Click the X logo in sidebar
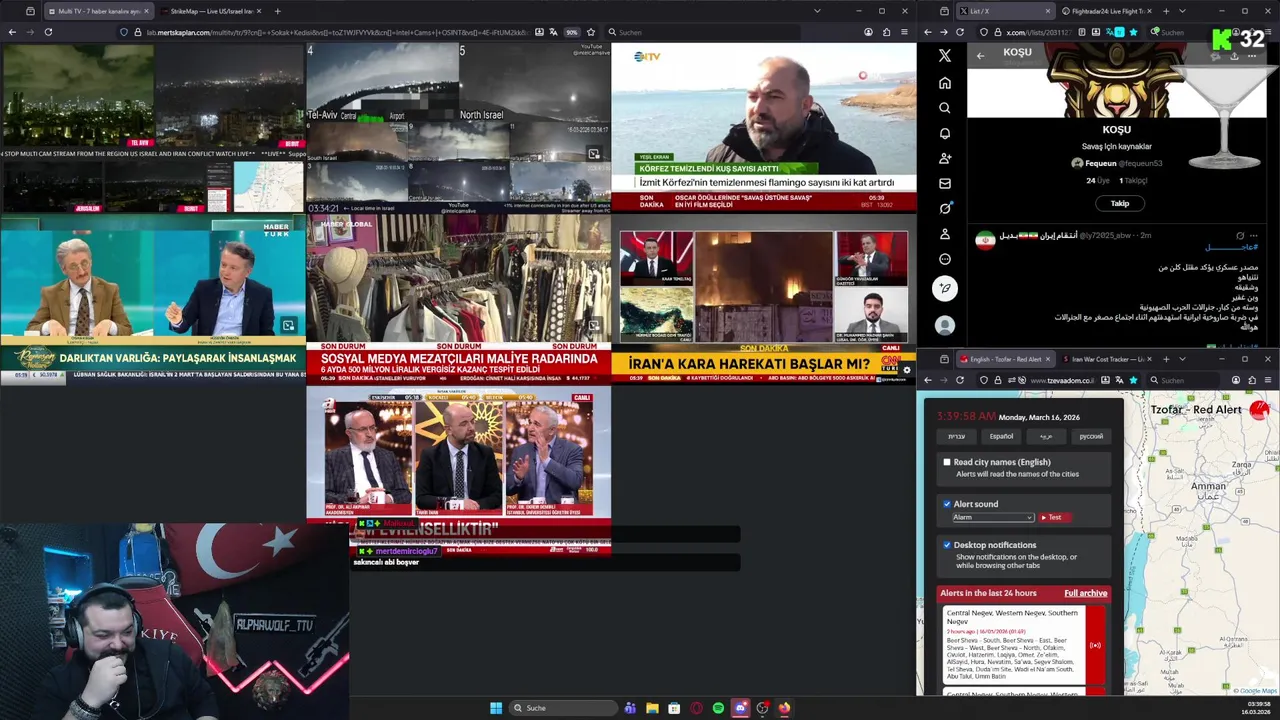This screenshot has width=1280, height=720. pyautogui.click(x=944, y=56)
